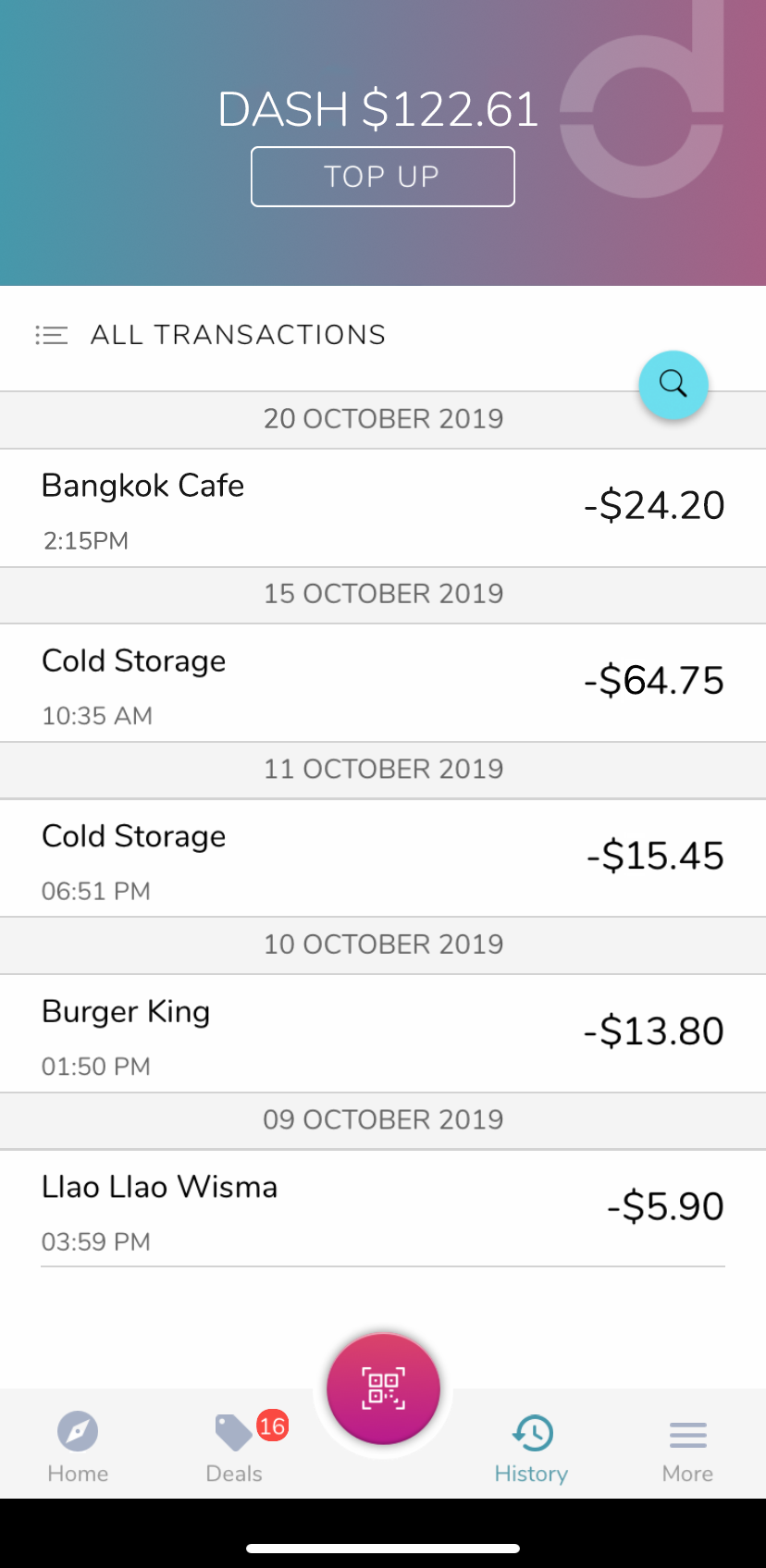This screenshot has height=1568, width=766.
Task: Open the Burger King transaction
Action: 383,1034
